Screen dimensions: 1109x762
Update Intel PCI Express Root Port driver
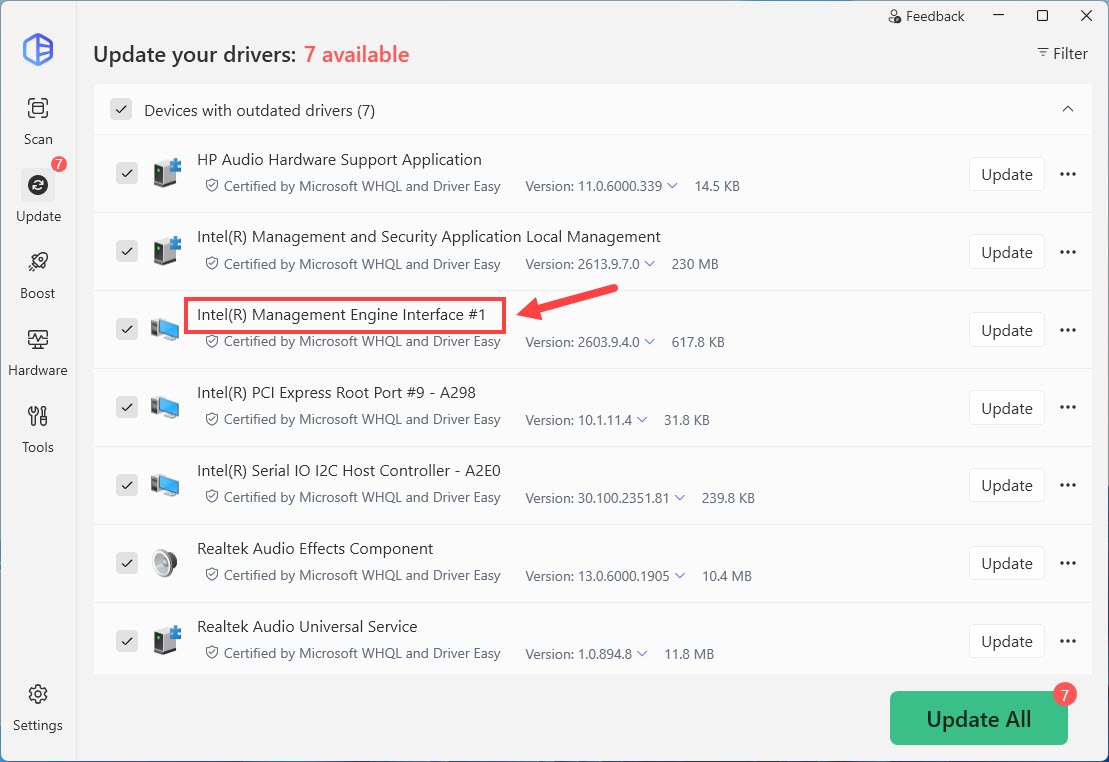click(1006, 408)
